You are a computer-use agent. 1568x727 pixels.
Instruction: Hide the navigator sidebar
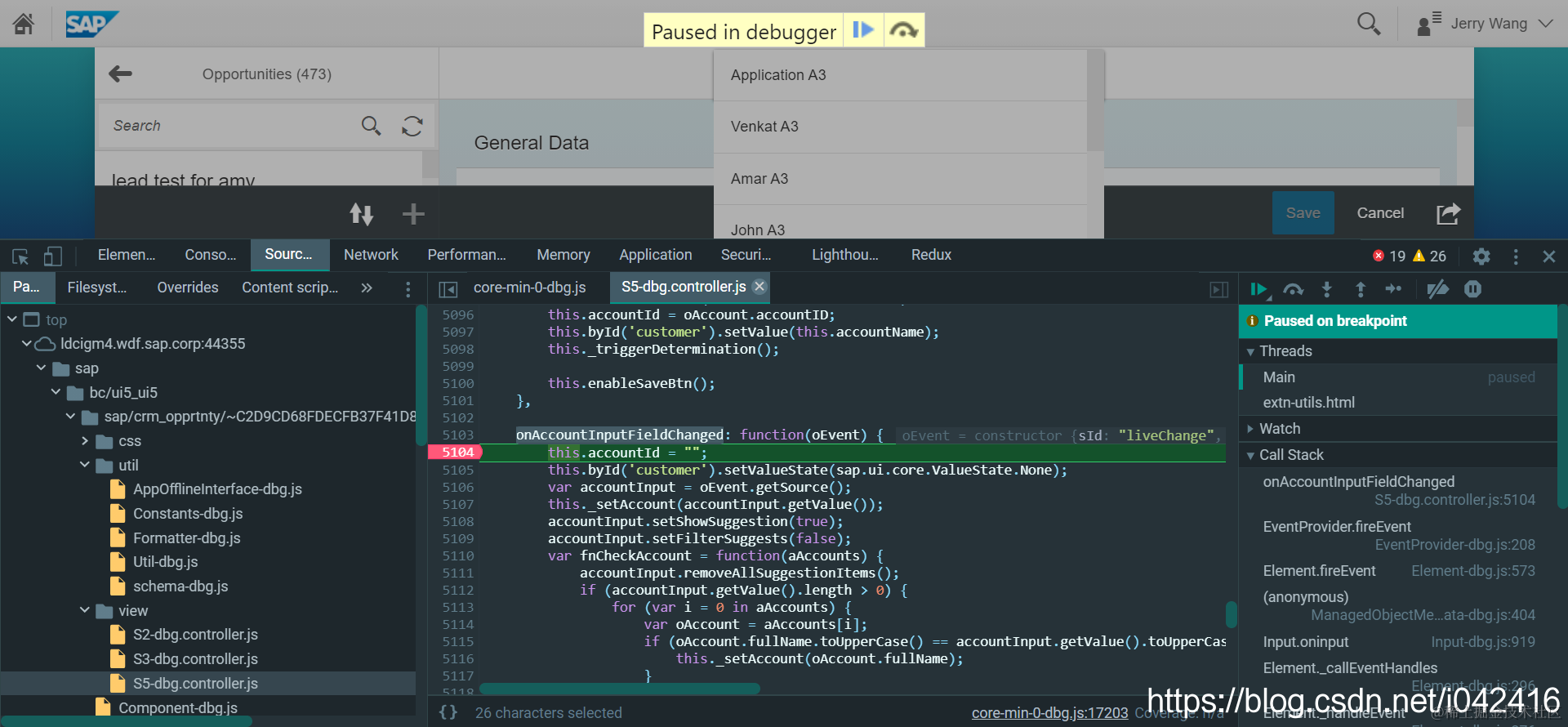[448, 289]
